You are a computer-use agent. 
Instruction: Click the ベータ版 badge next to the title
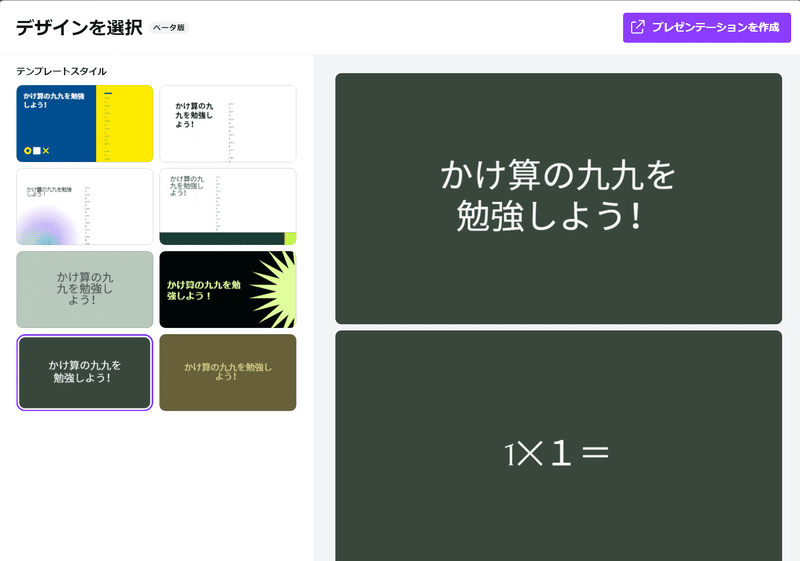point(169,28)
